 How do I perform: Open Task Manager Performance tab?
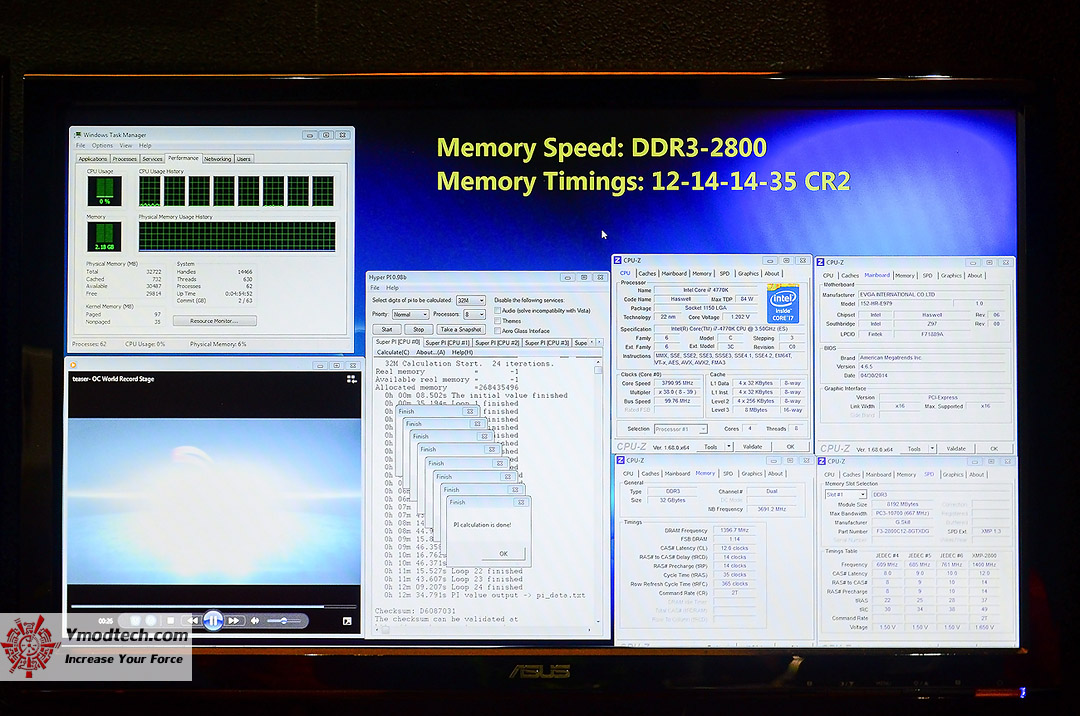pyautogui.click(x=183, y=158)
